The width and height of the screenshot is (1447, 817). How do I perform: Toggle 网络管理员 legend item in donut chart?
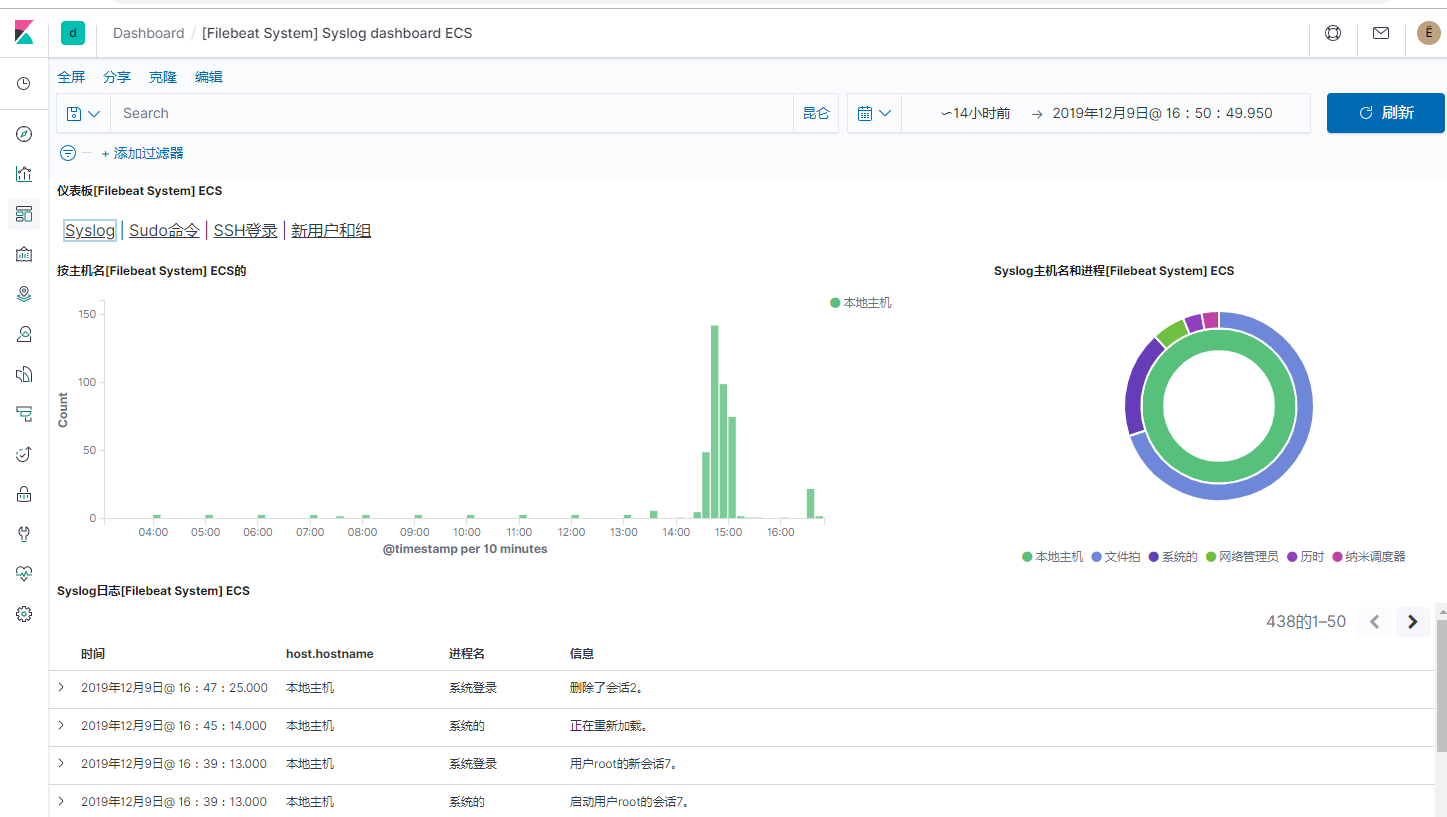click(1242, 557)
